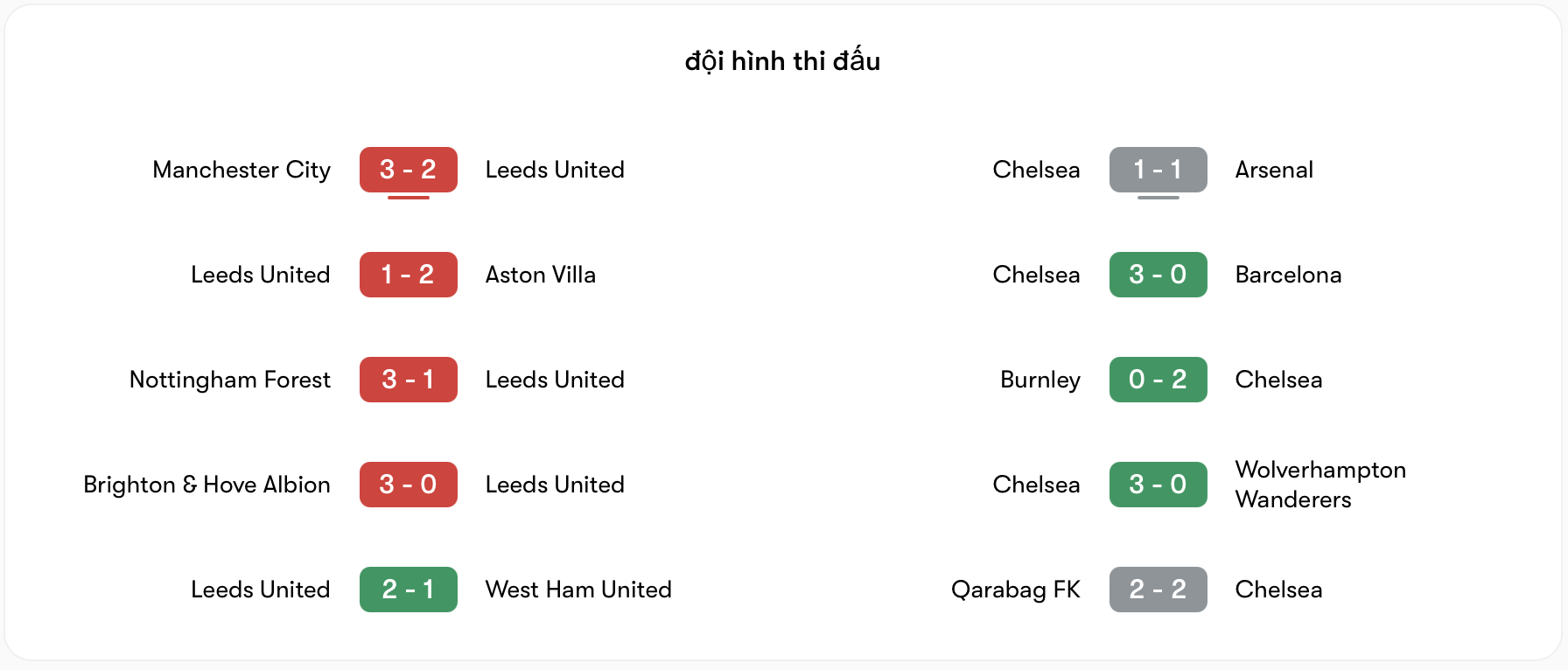Select the Aston Villa team name

(x=540, y=275)
